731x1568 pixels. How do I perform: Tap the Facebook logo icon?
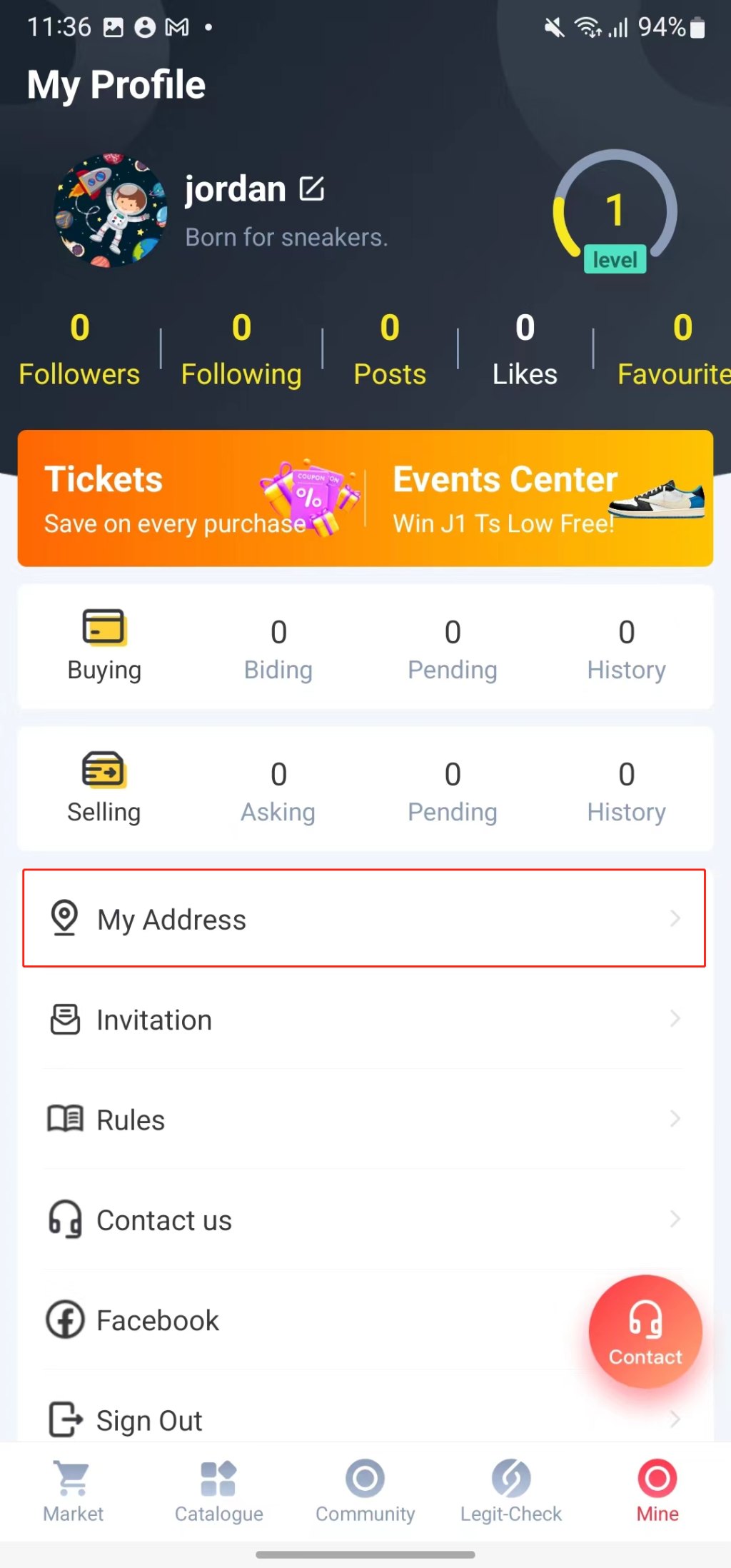65,1320
